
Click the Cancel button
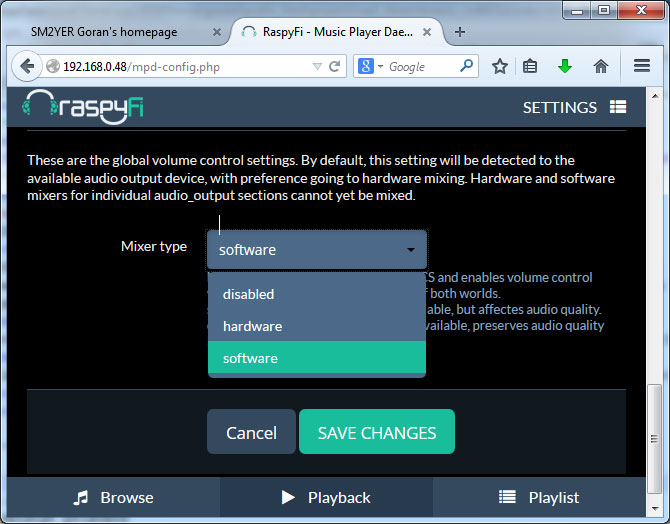[x=251, y=432]
